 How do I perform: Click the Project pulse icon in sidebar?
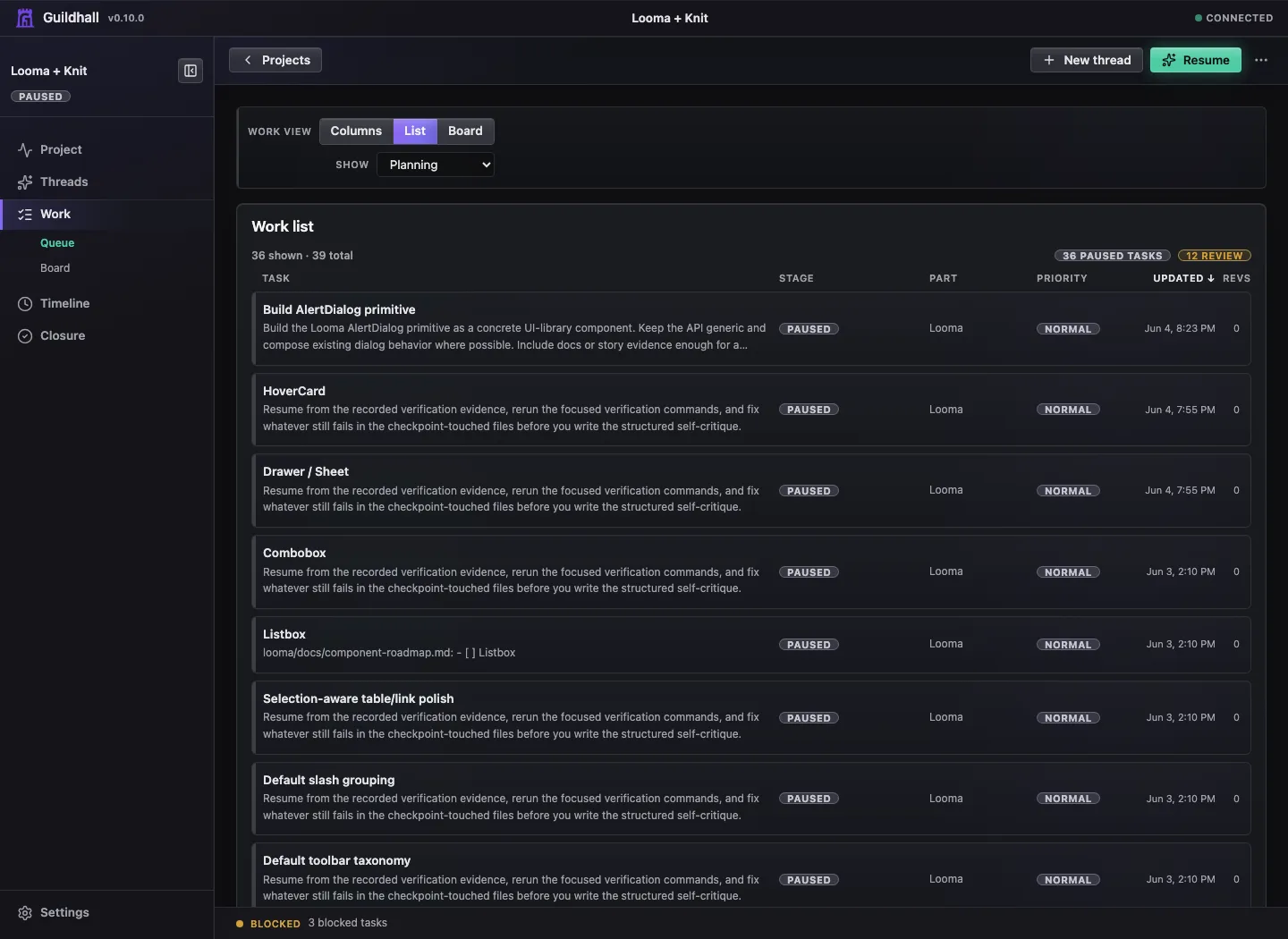coord(25,150)
